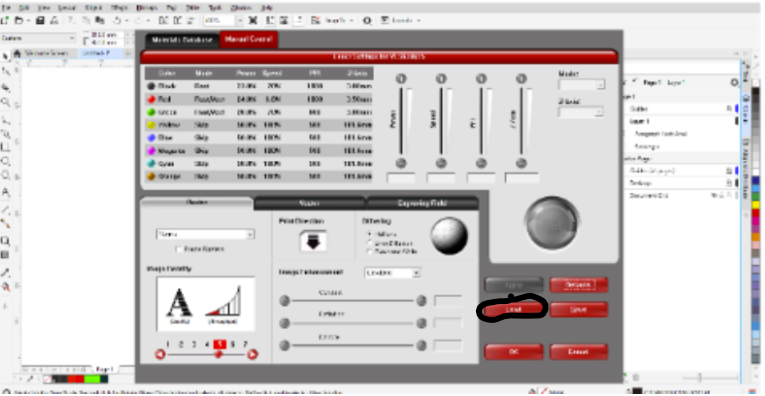Toggle the checkbox under the Raster dropdown
This screenshot has width=765, height=396.
pyautogui.click(x=179, y=249)
